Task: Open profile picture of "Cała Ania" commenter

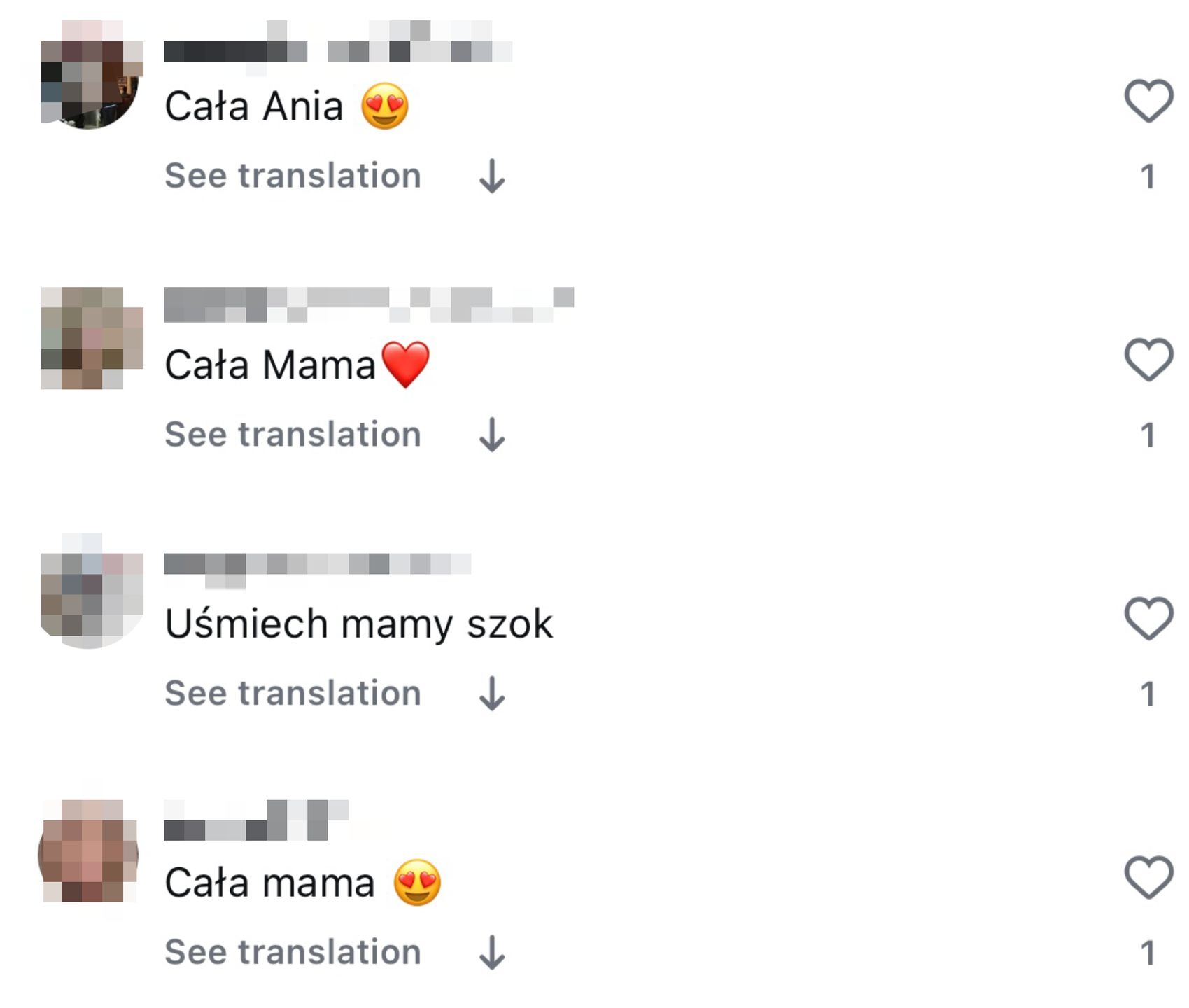Action: [x=90, y=78]
